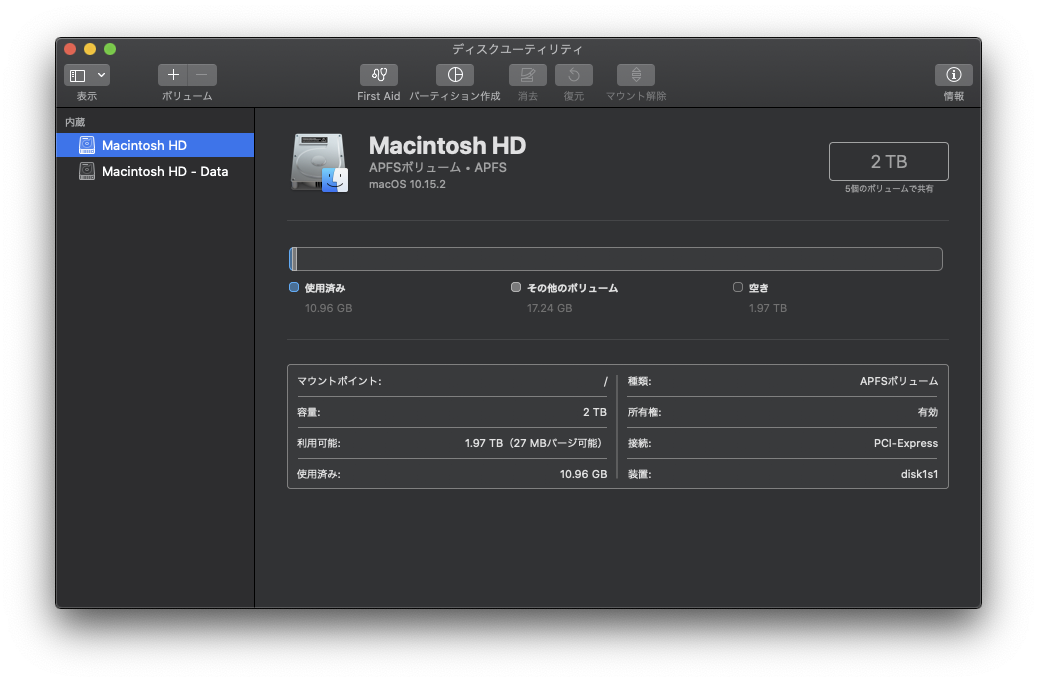Click the 2 TB capacity box

[888, 161]
